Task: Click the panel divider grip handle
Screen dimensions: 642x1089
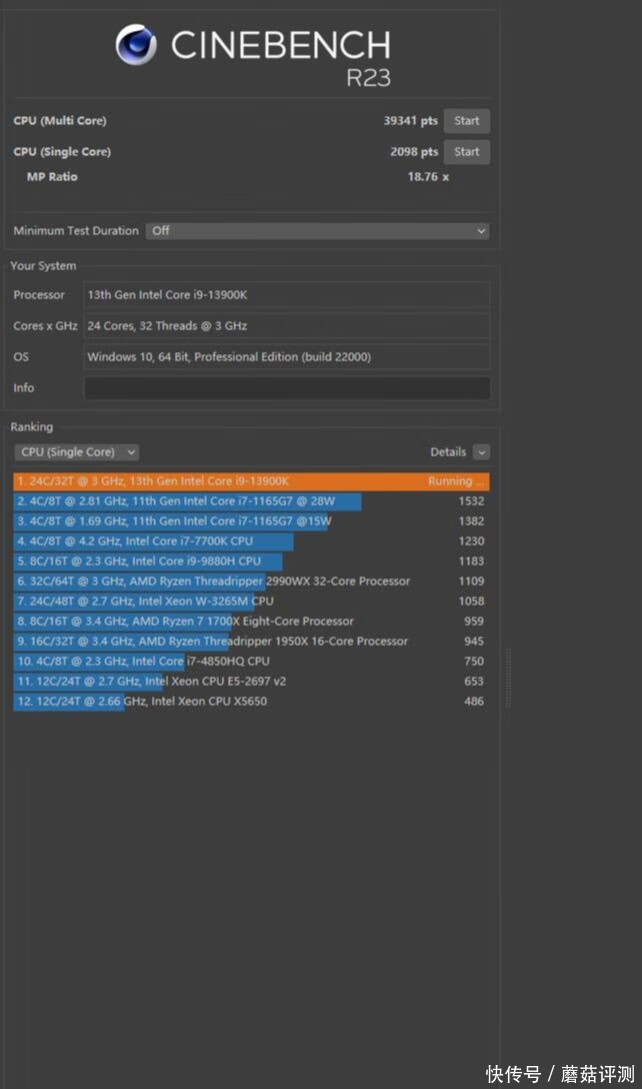Action: pyautogui.click(x=508, y=679)
